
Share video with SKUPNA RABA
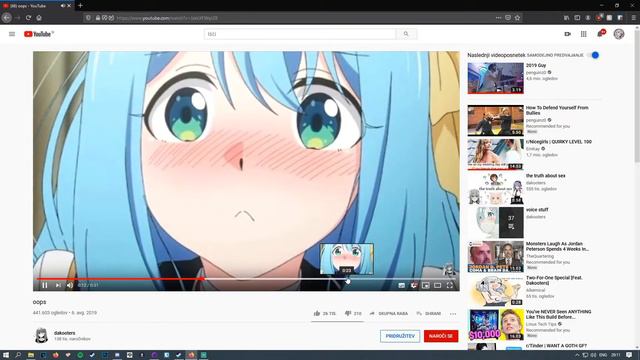389,313
